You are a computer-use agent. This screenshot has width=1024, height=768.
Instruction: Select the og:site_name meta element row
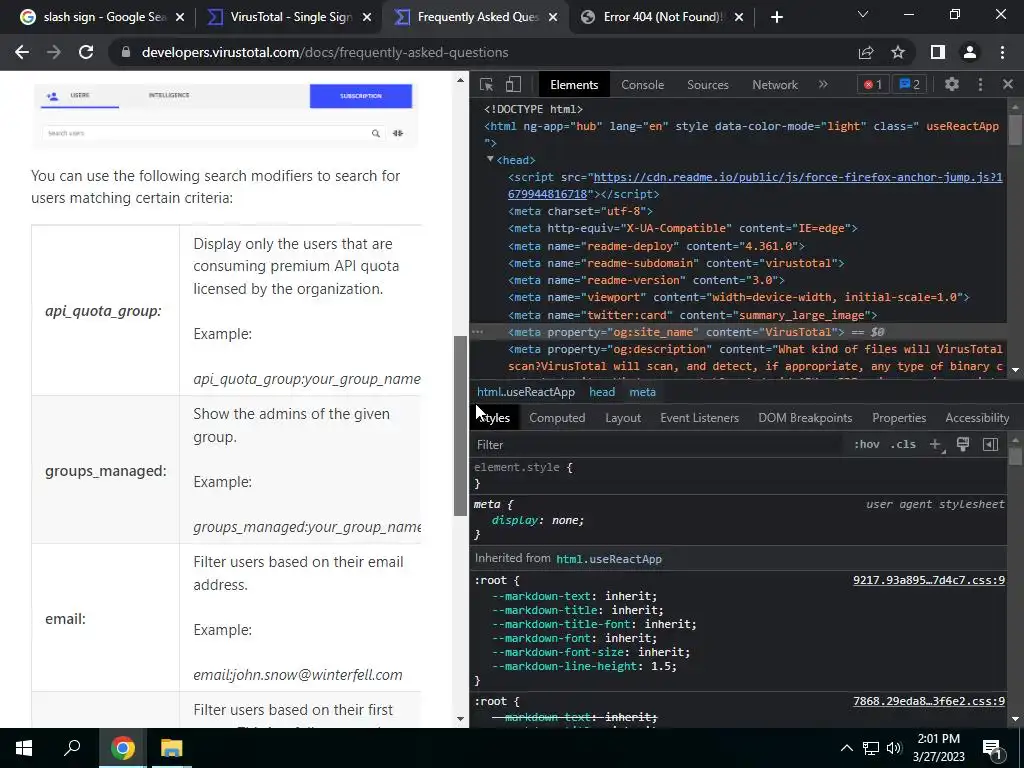[x=739, y=332]
